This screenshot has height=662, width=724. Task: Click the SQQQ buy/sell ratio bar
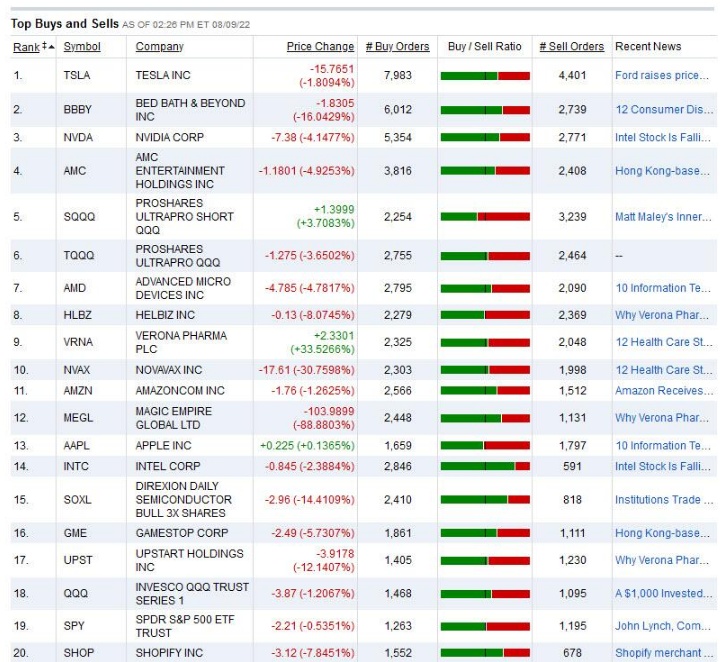pyautogui.click(x=485, y=217)
